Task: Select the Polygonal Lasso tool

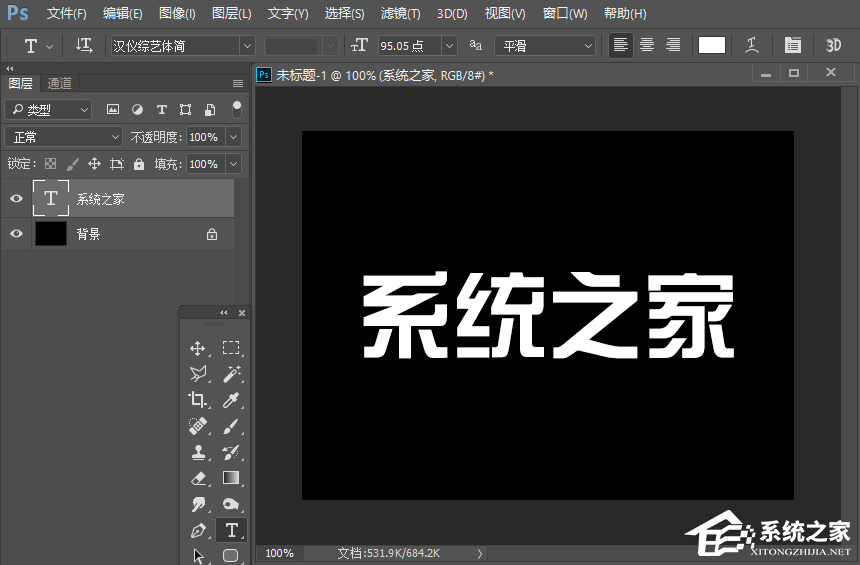Action: click(198, 374)
